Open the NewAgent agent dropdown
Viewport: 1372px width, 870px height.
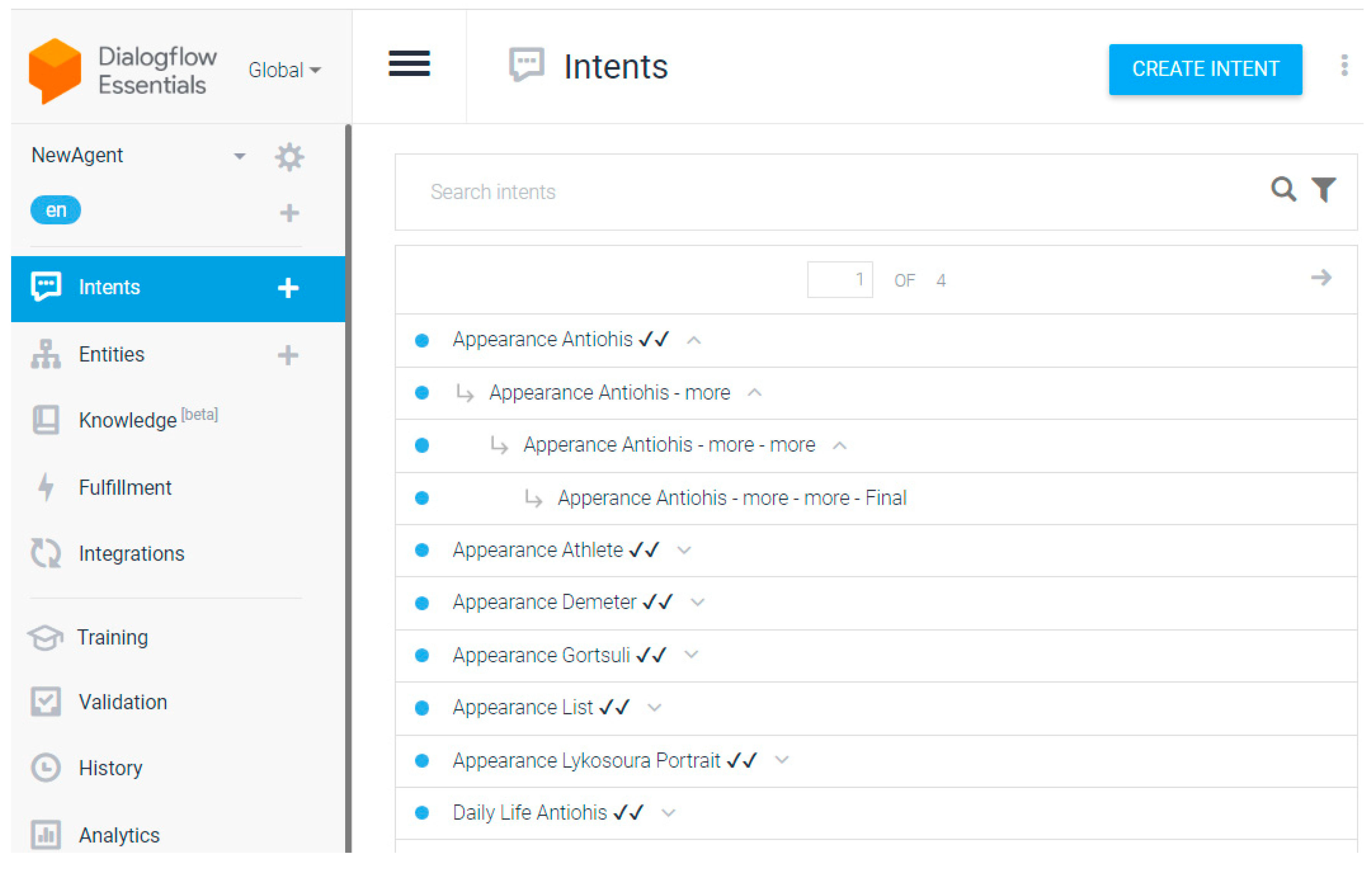pyautogui.click(x=239, y=156)
